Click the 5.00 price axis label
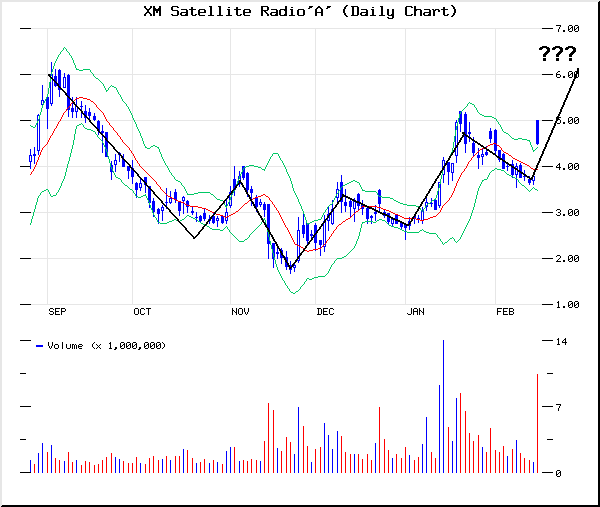Image resolution: width=600 pixels, height=507 pixels. coord(567,121)
